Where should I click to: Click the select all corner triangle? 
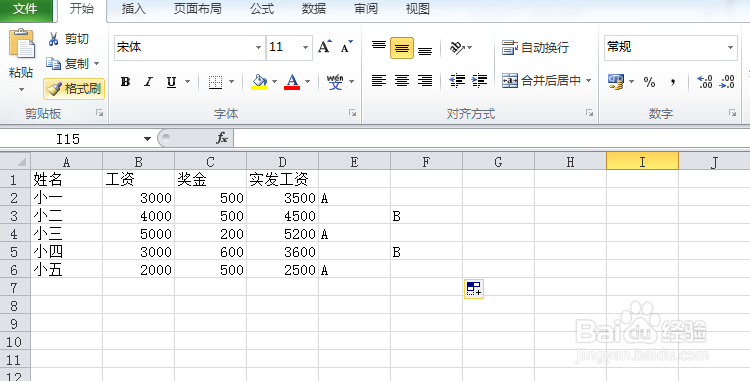click(15, 162)
